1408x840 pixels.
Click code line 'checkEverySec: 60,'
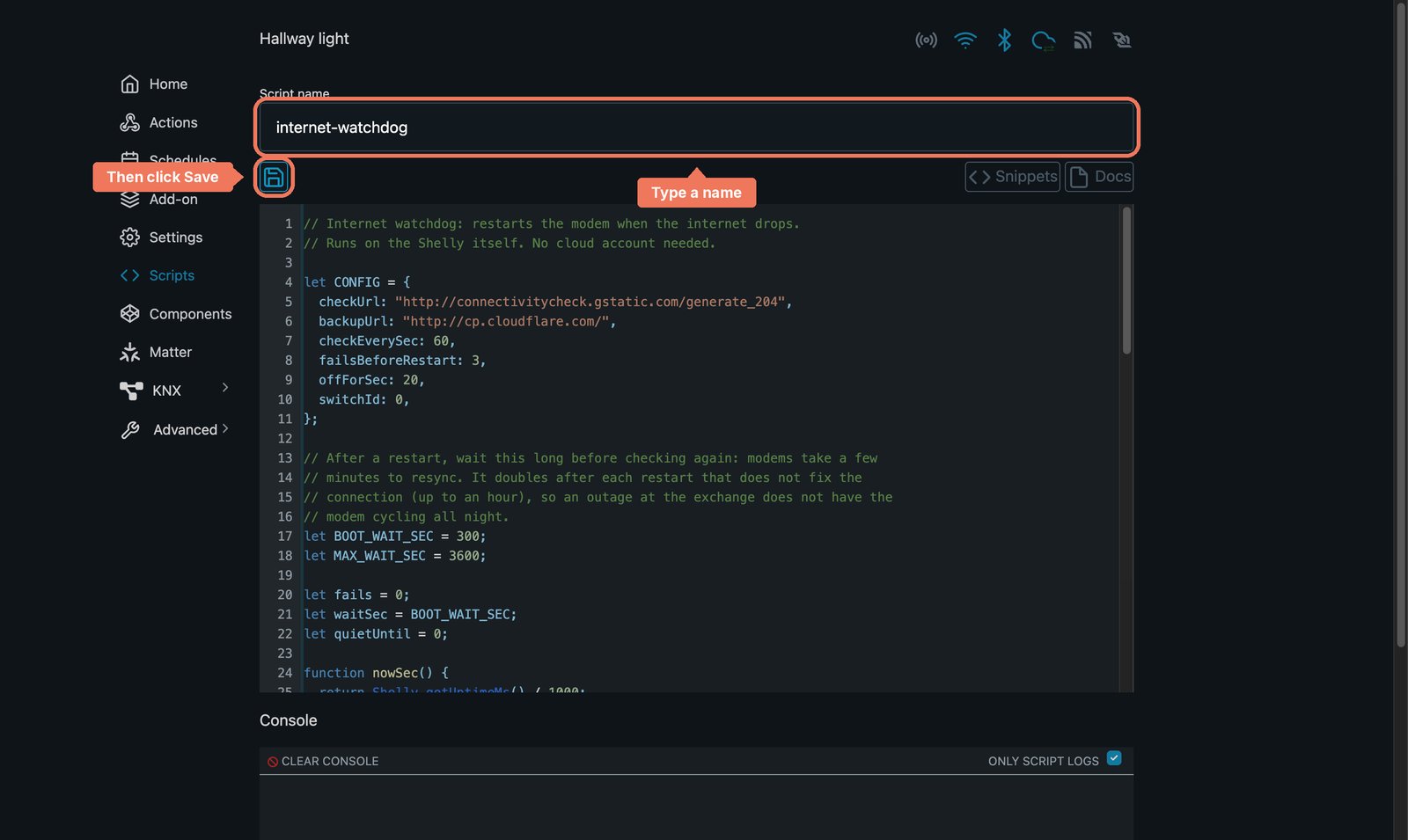pyautogui.click(x=387, y=341)
